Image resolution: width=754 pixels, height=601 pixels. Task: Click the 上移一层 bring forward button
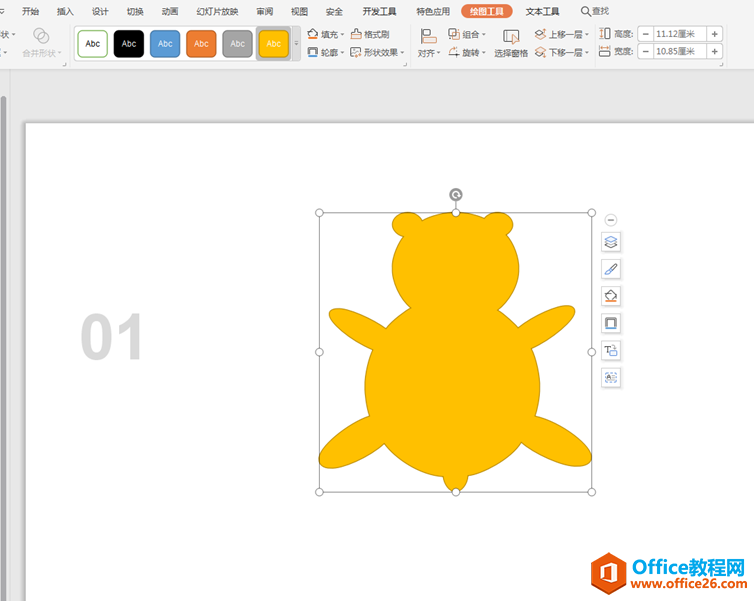pyautogui.click(x=562, y=34)
